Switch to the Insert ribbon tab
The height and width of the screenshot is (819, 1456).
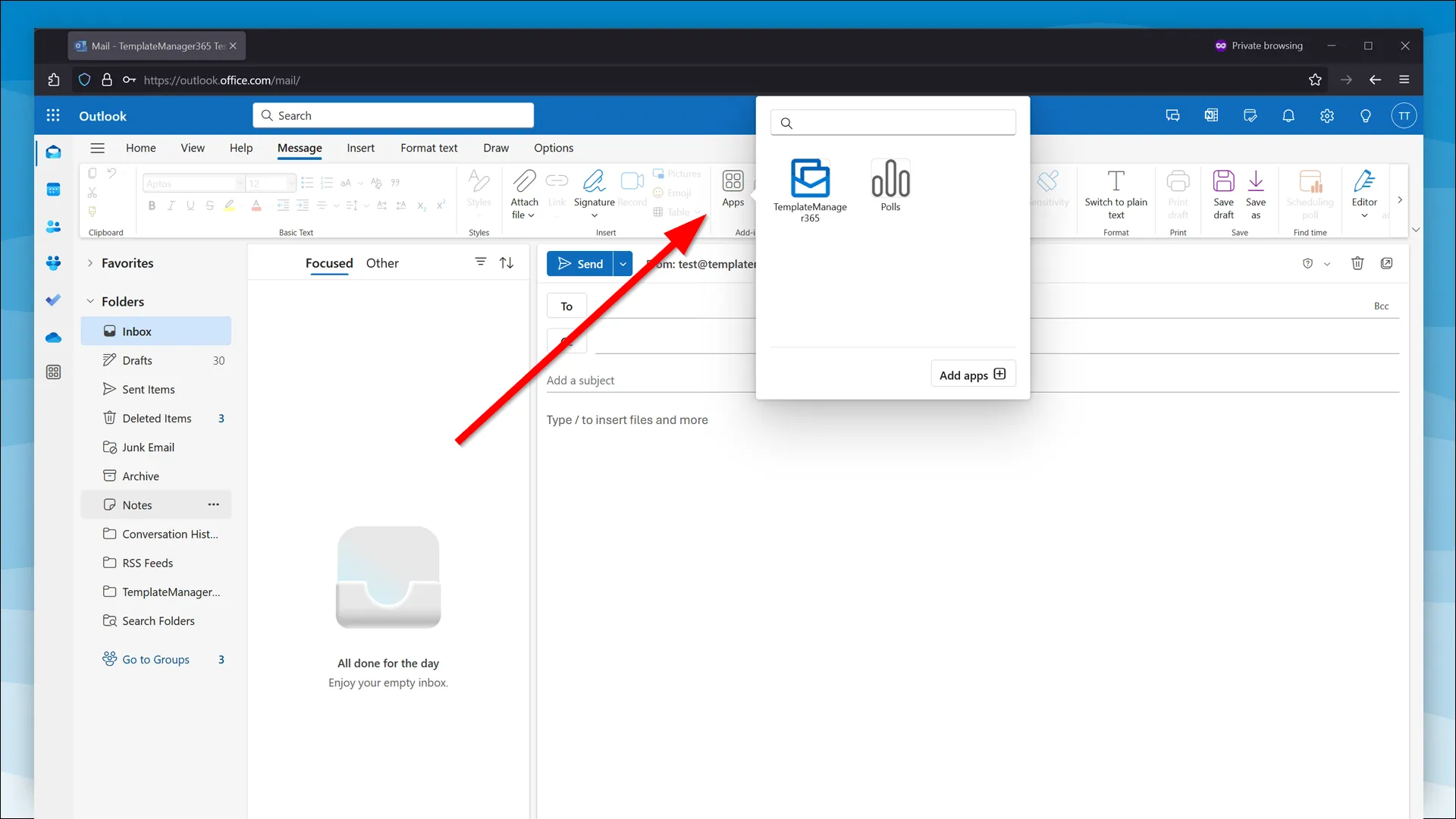coord(360,148)
